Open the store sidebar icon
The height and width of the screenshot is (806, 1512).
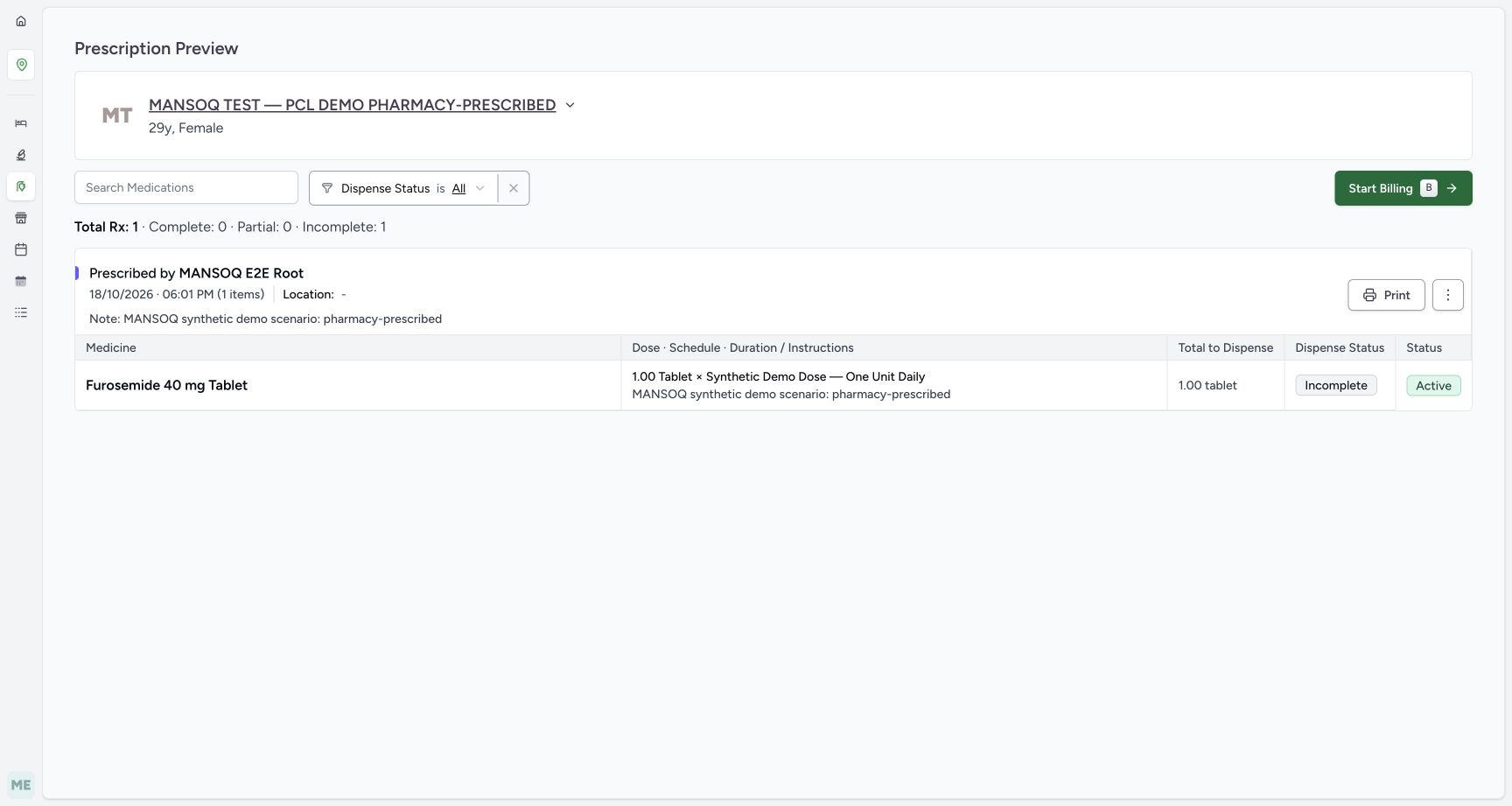point(21,218)
